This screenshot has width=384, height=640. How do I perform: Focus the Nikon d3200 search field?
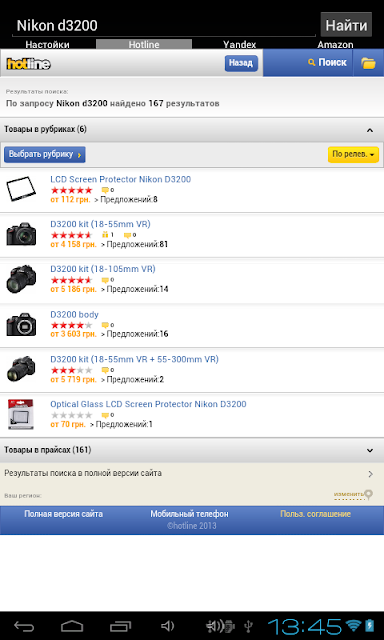(x=165, y=25)
